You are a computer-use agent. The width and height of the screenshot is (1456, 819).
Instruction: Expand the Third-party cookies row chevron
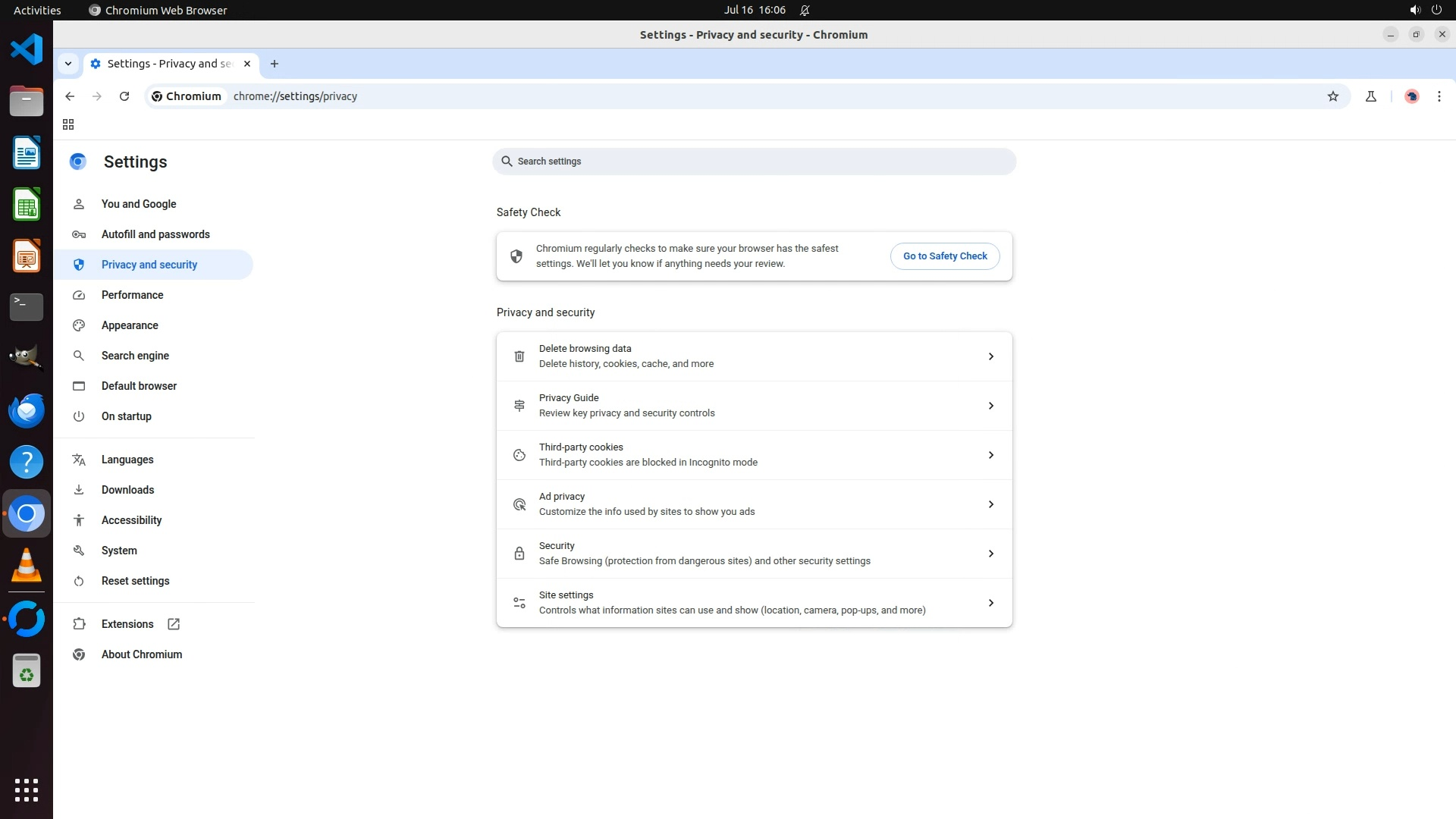[990, 455]
